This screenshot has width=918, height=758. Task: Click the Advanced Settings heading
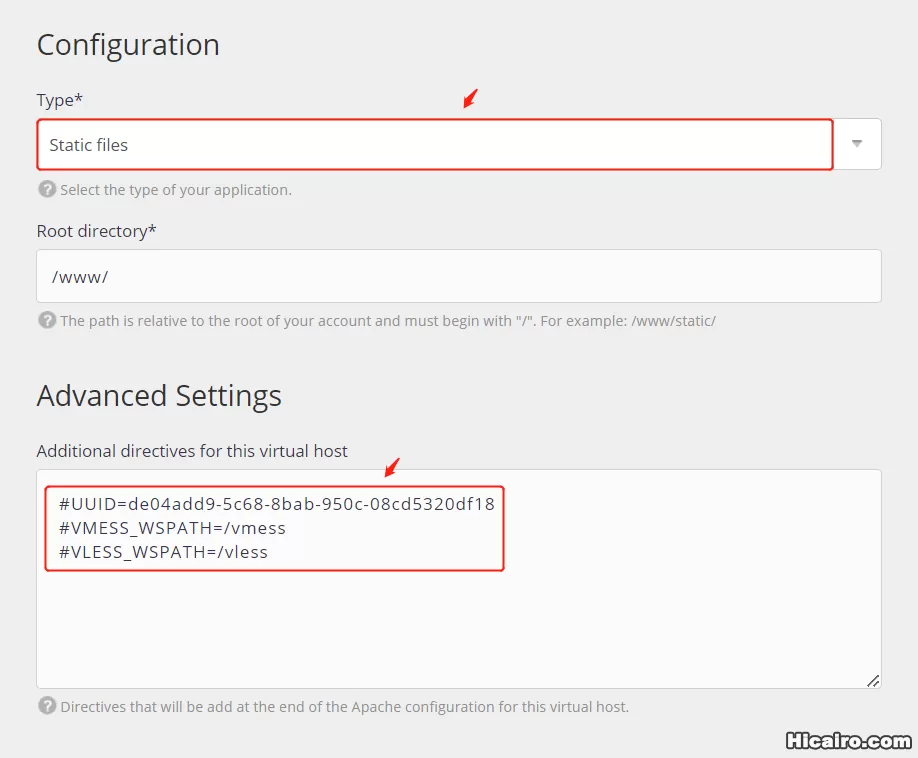[158, 396]
